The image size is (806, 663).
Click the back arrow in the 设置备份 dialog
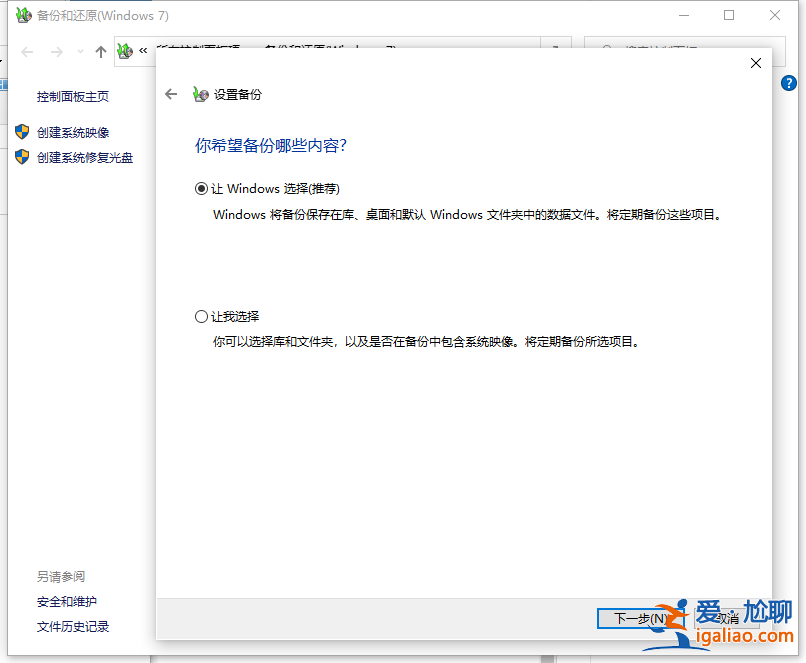(x=171, y=94)
